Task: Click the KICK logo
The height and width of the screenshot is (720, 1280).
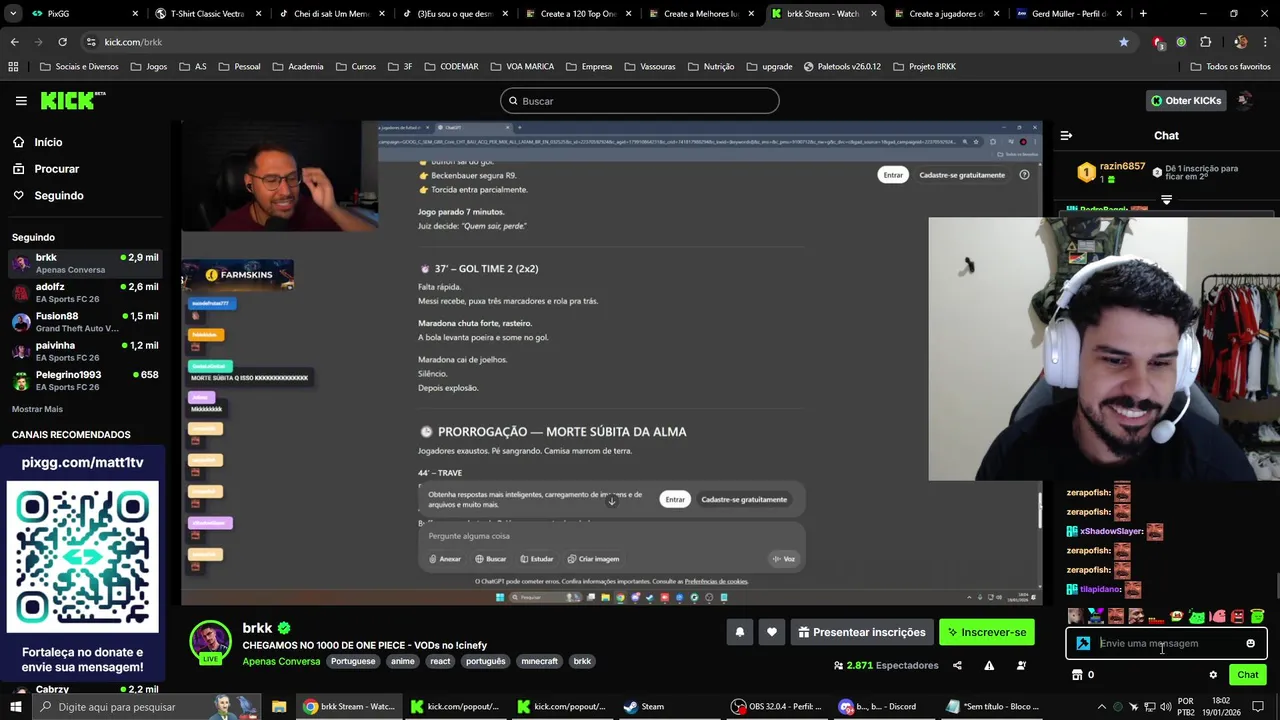Action: pos(73,100)
